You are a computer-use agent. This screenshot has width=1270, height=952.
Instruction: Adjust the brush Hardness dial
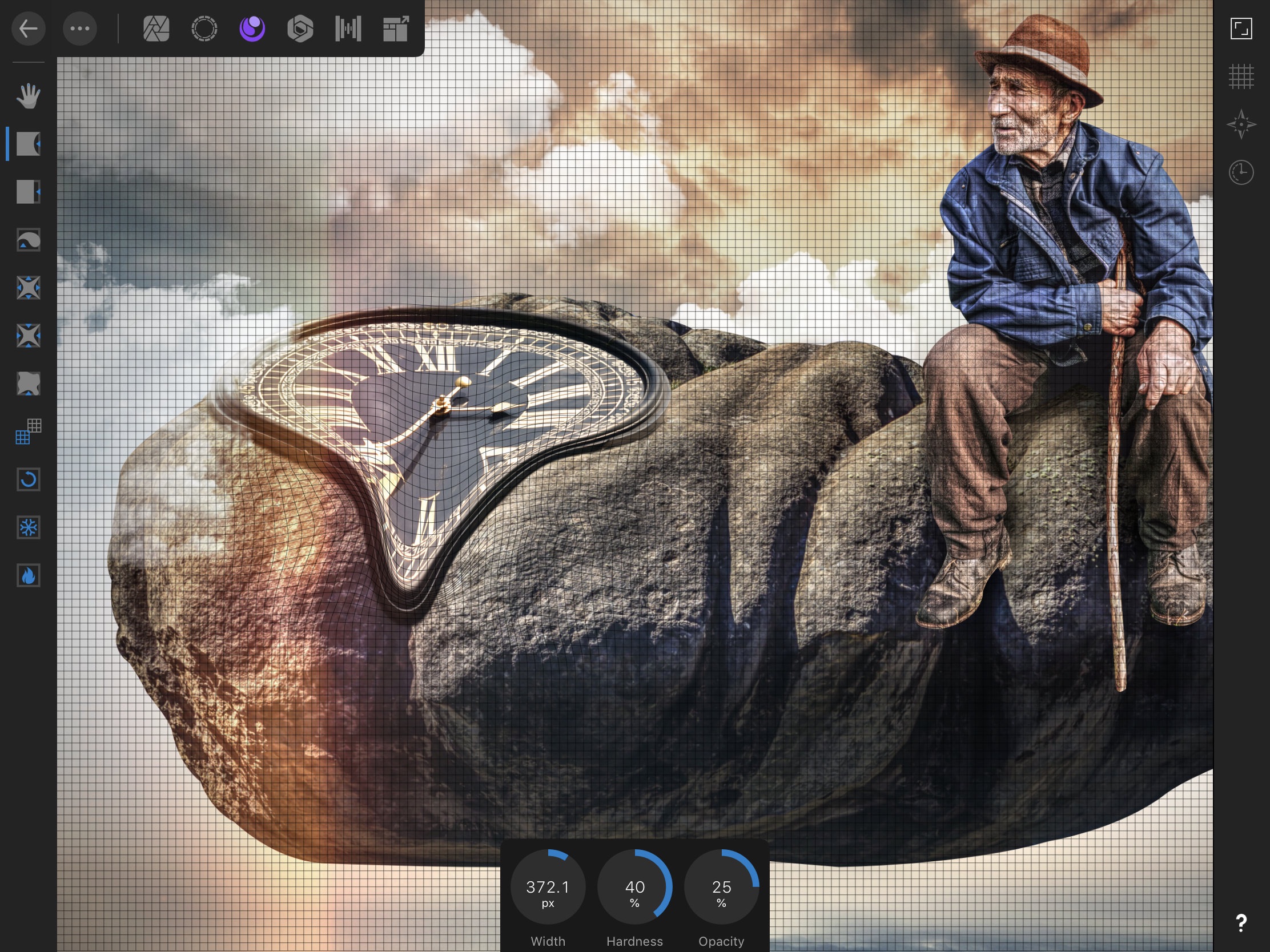(634, 886)
